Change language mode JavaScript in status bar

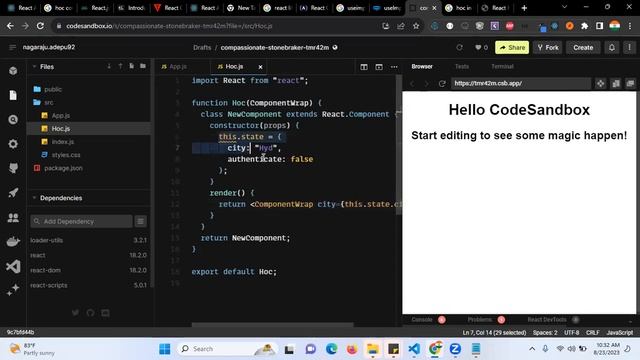tap(620, 333)
